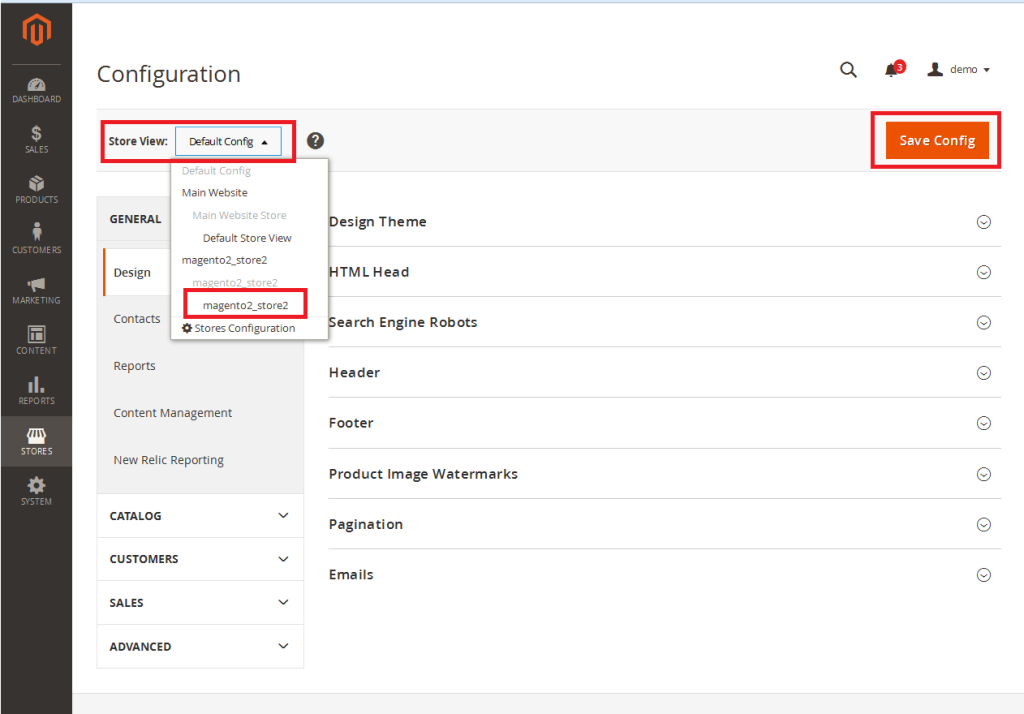Select magento2_store2 store view option
The image size is (1024, 714).
click(x=245, y=305)
